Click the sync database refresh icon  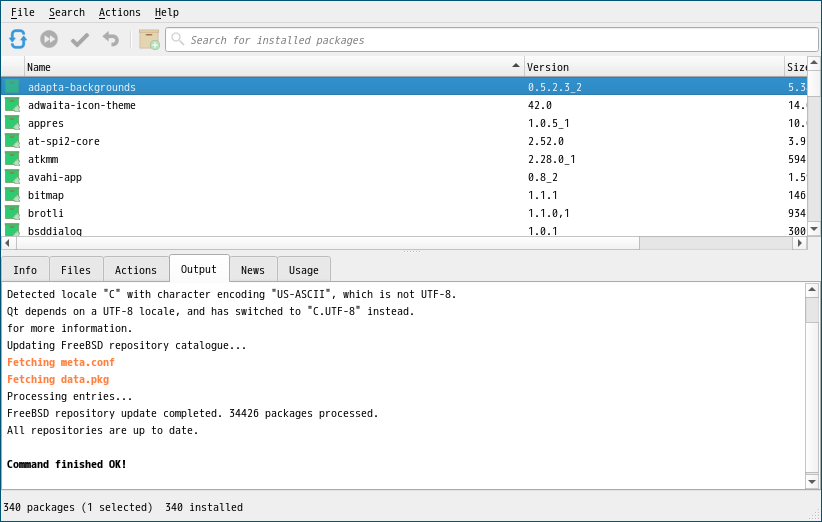(x=18, y=39)
